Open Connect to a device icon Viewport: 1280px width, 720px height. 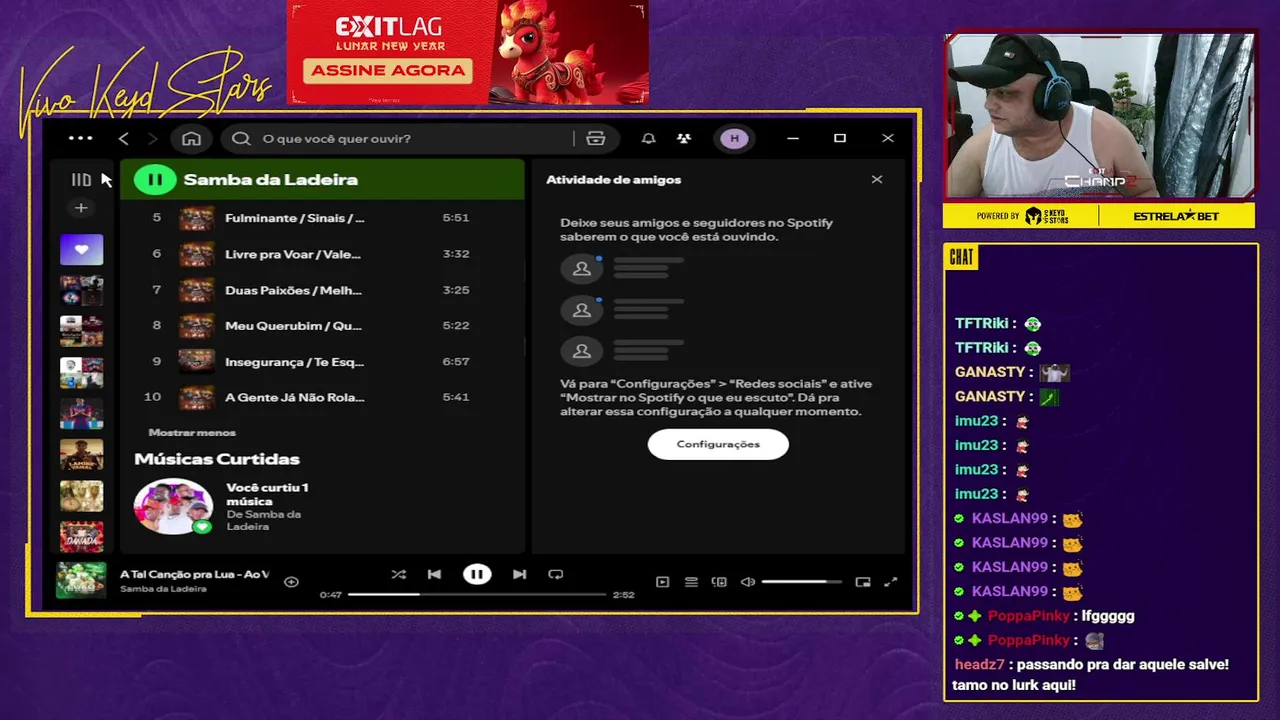[x=719, y=581]
